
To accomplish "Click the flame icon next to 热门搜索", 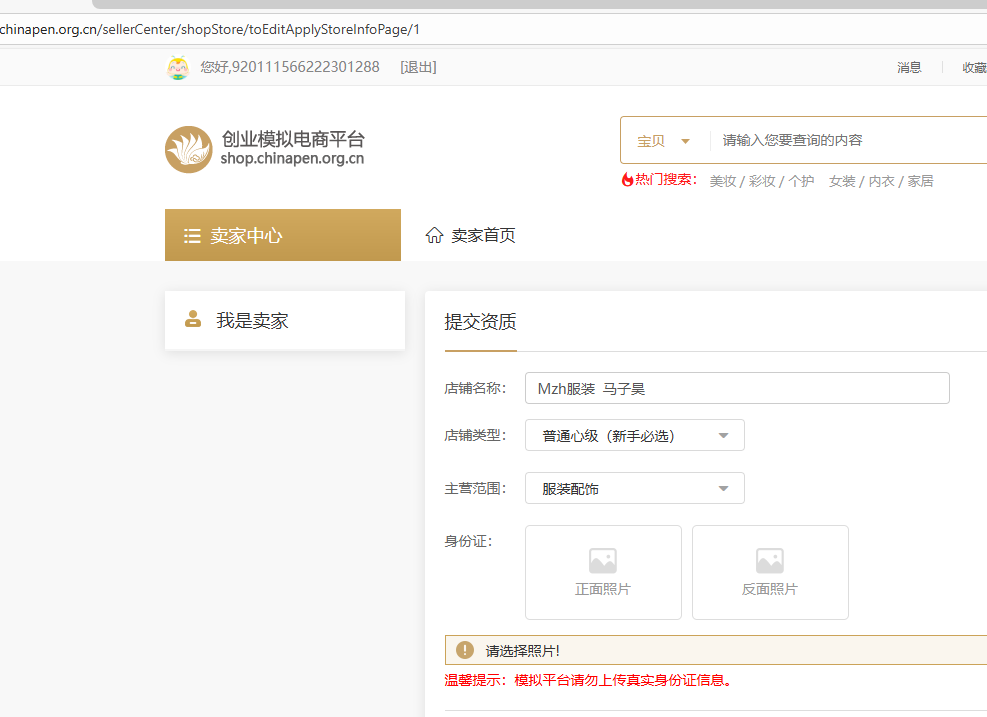I will click(x=628, y=180).
